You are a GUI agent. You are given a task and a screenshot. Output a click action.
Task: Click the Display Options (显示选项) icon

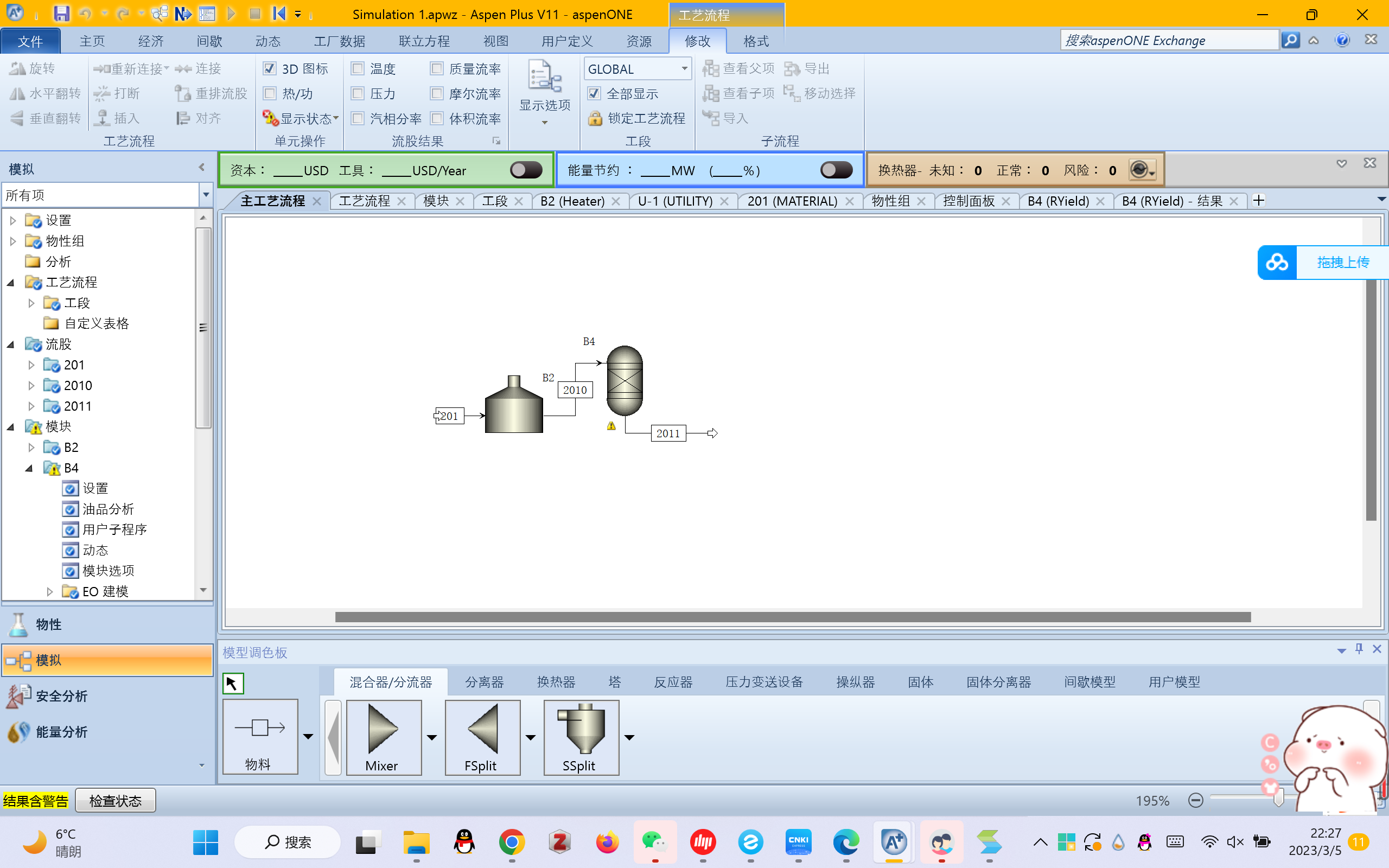click(x=544, y=77)
